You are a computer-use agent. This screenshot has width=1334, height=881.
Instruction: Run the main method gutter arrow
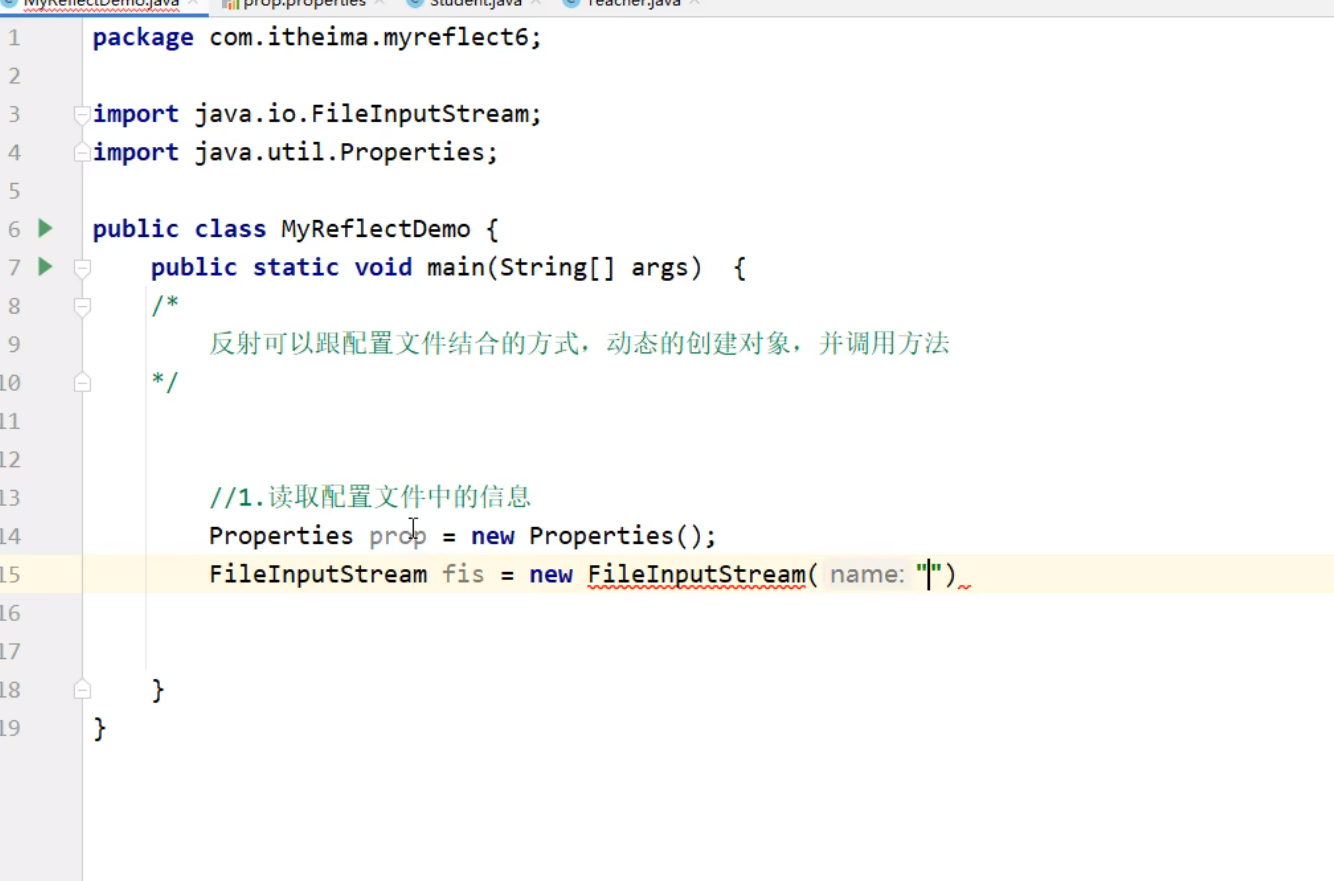pyautogui.click(x=45, y=266)
